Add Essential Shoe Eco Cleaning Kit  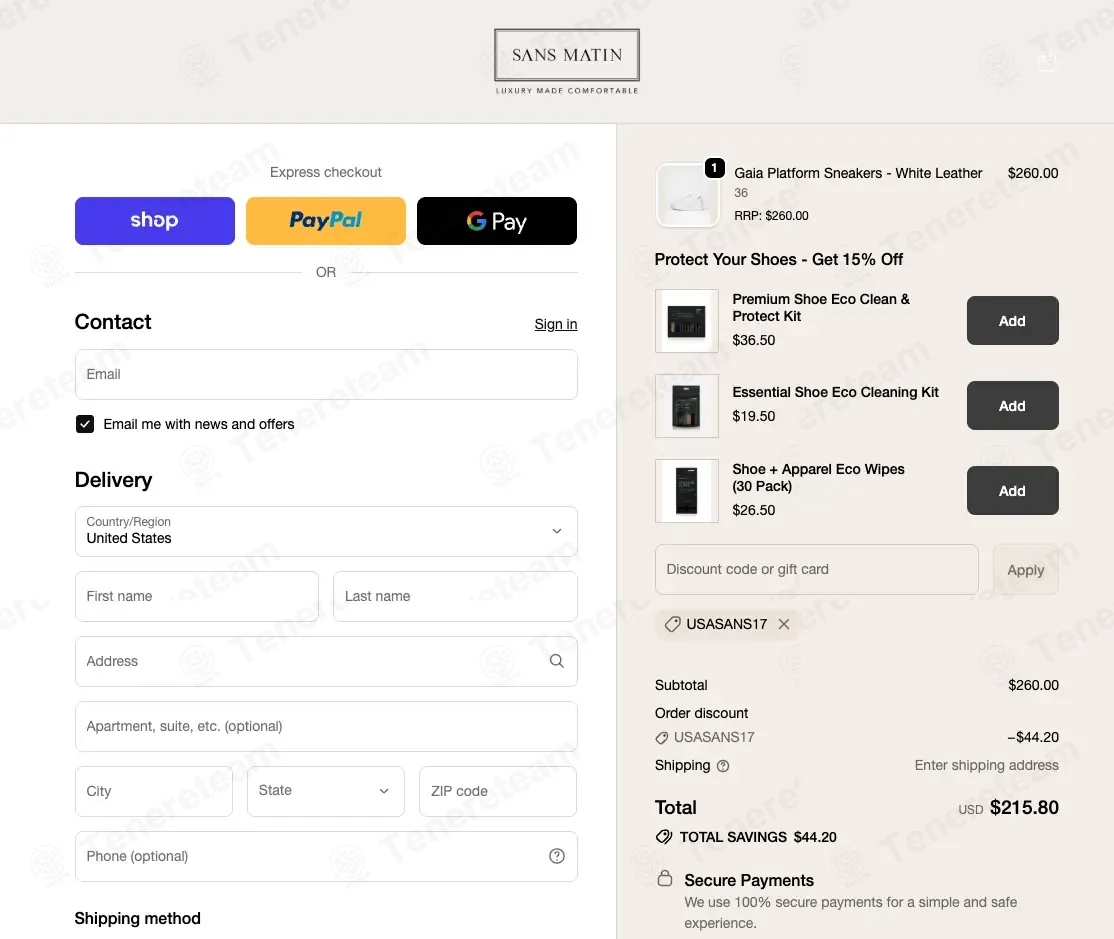pyautogui.click(x=1012, y=406)
